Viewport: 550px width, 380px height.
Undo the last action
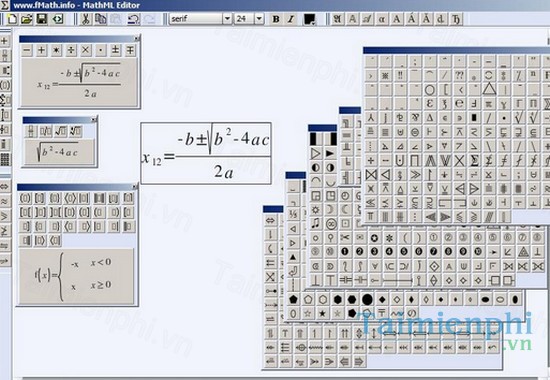pyautogui.click(x=133, y=19)
